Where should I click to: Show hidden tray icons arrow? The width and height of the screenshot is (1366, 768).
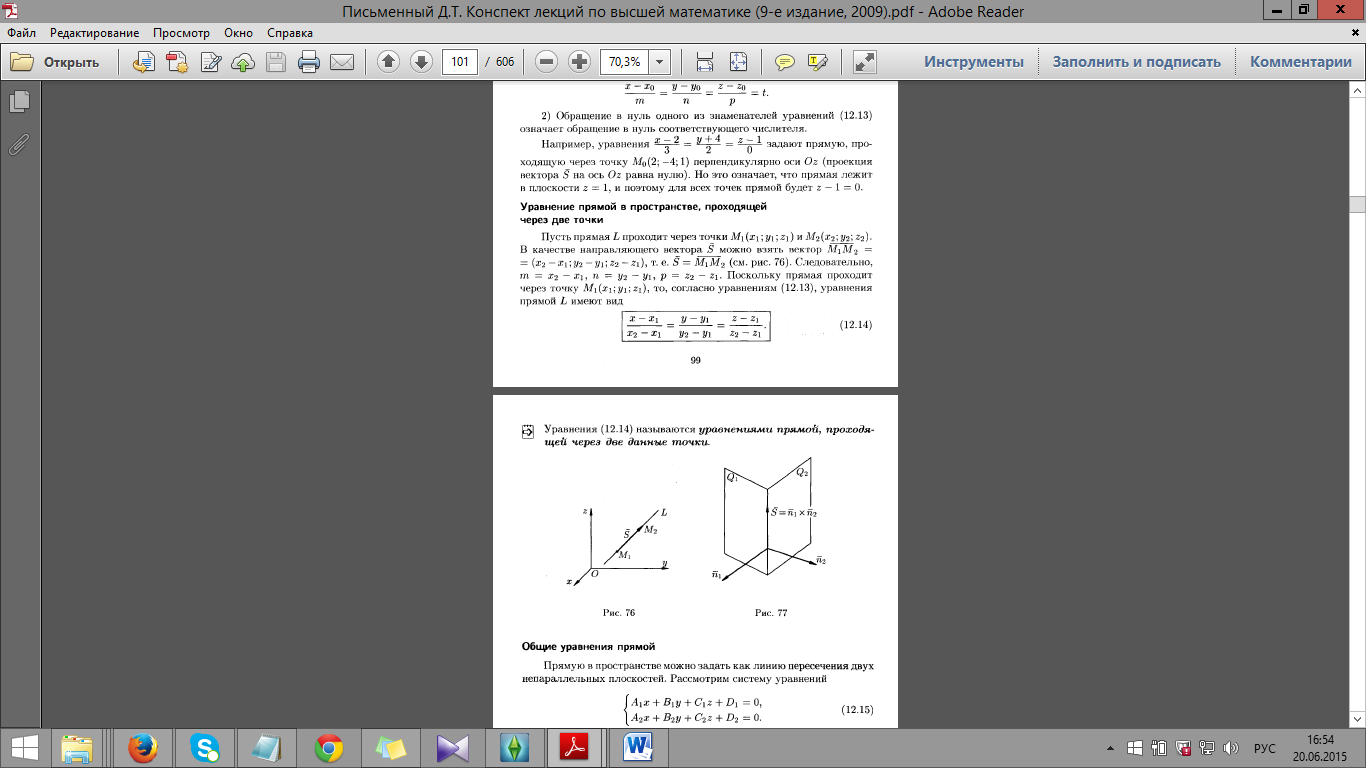click(x=1111, y=748)
